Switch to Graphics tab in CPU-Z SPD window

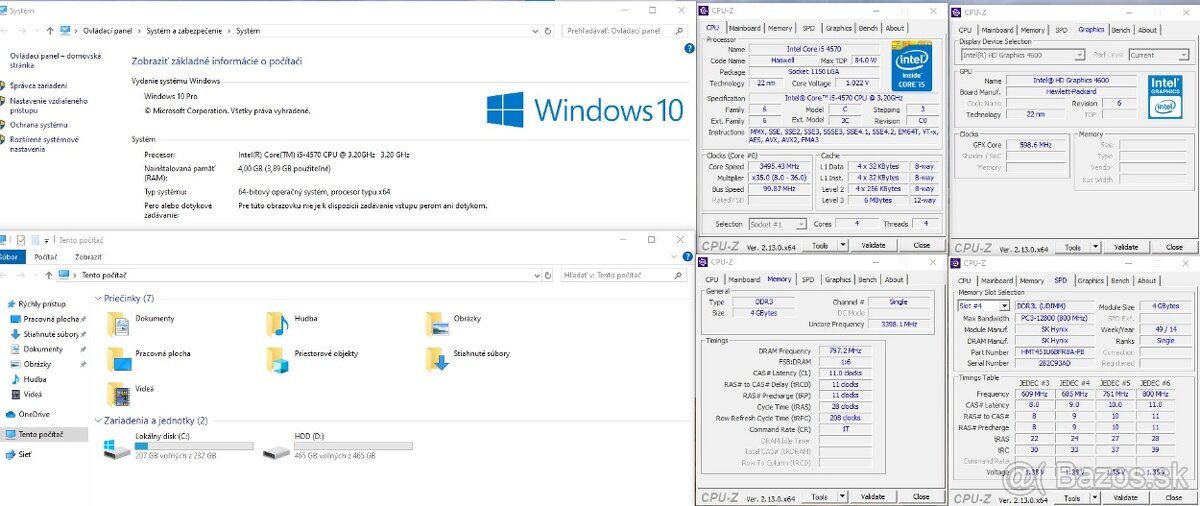1091,281
